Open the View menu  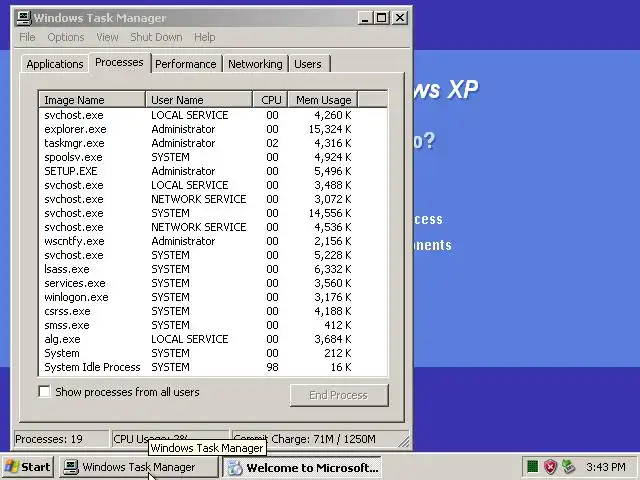[107, 37]
